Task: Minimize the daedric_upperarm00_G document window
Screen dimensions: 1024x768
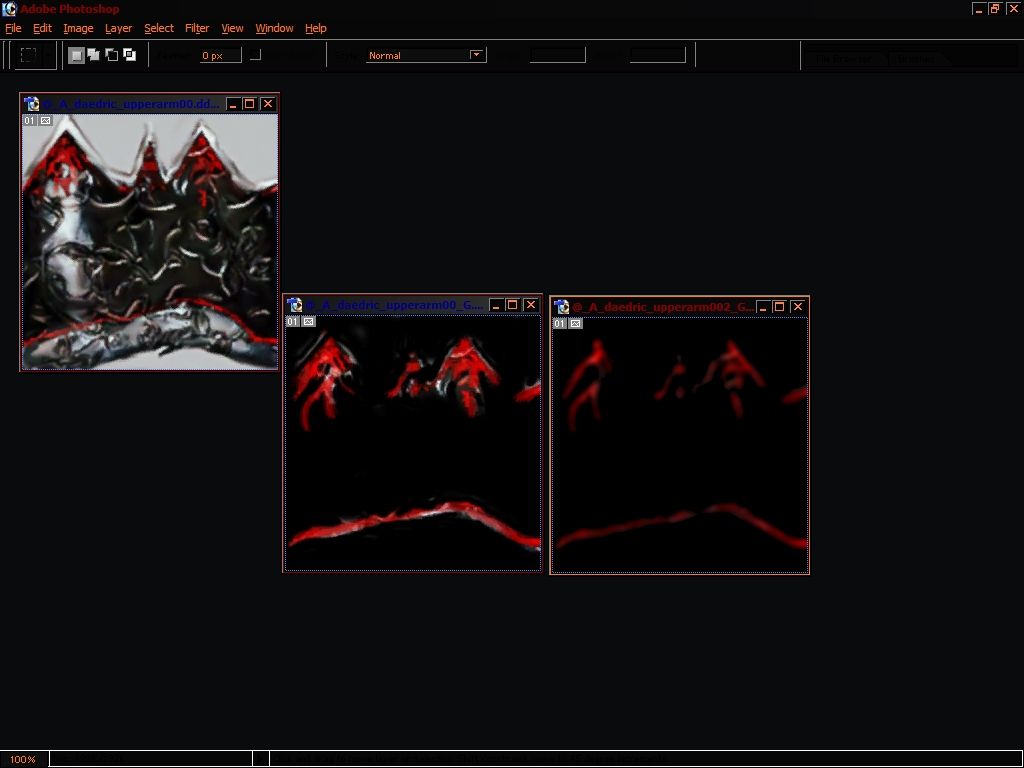Action: [496, 305]
